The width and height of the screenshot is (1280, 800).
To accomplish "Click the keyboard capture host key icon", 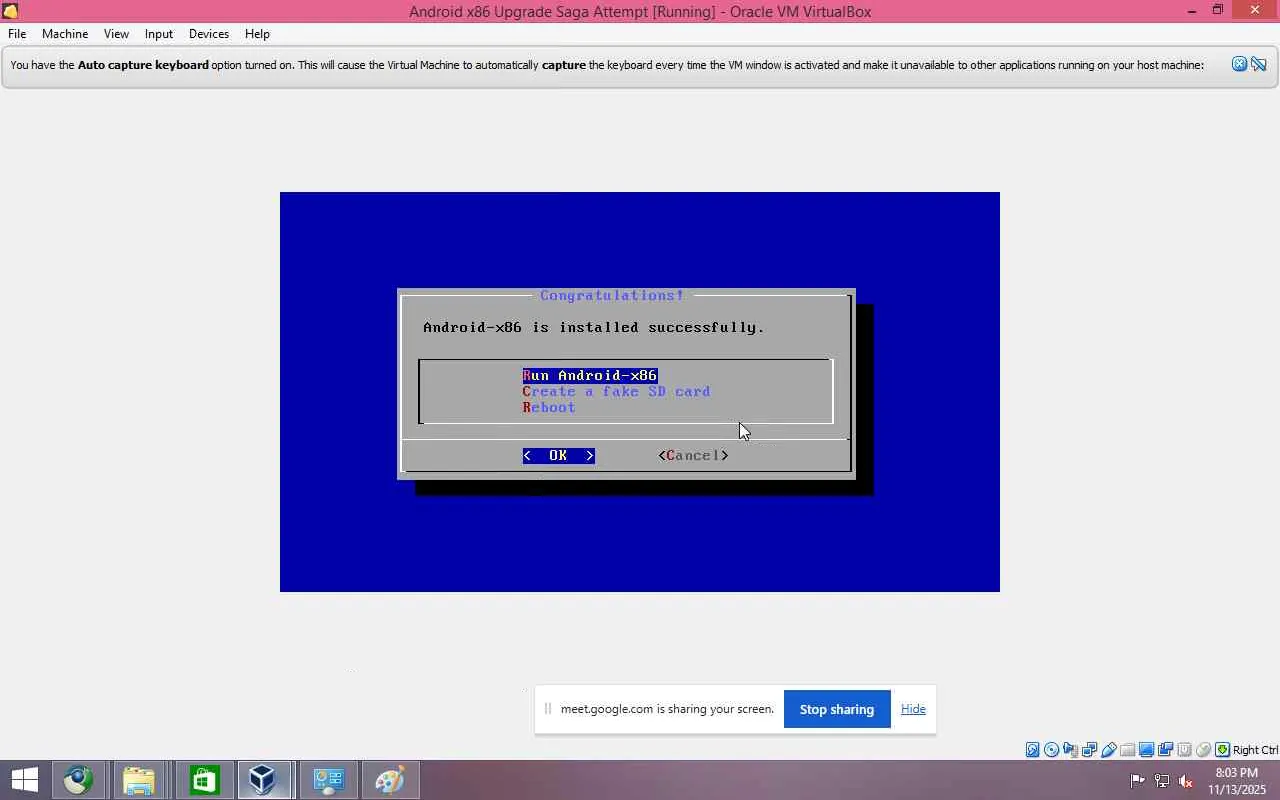I will point(1222,750).
